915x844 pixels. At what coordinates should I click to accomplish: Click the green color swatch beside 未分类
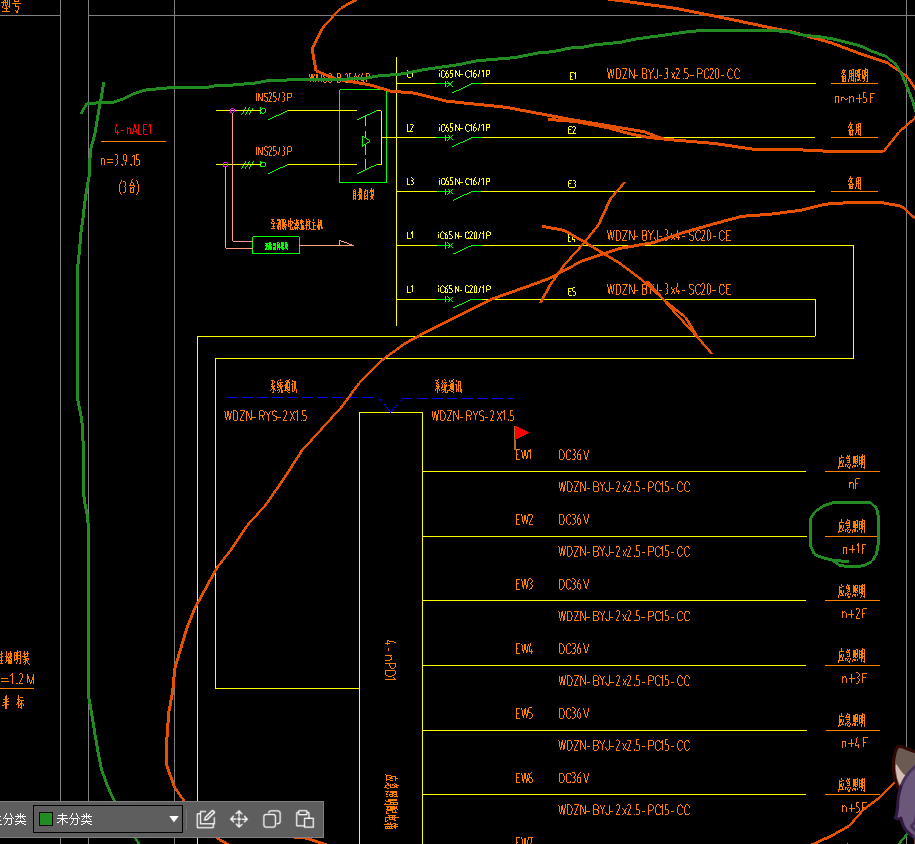click(46, 819)
